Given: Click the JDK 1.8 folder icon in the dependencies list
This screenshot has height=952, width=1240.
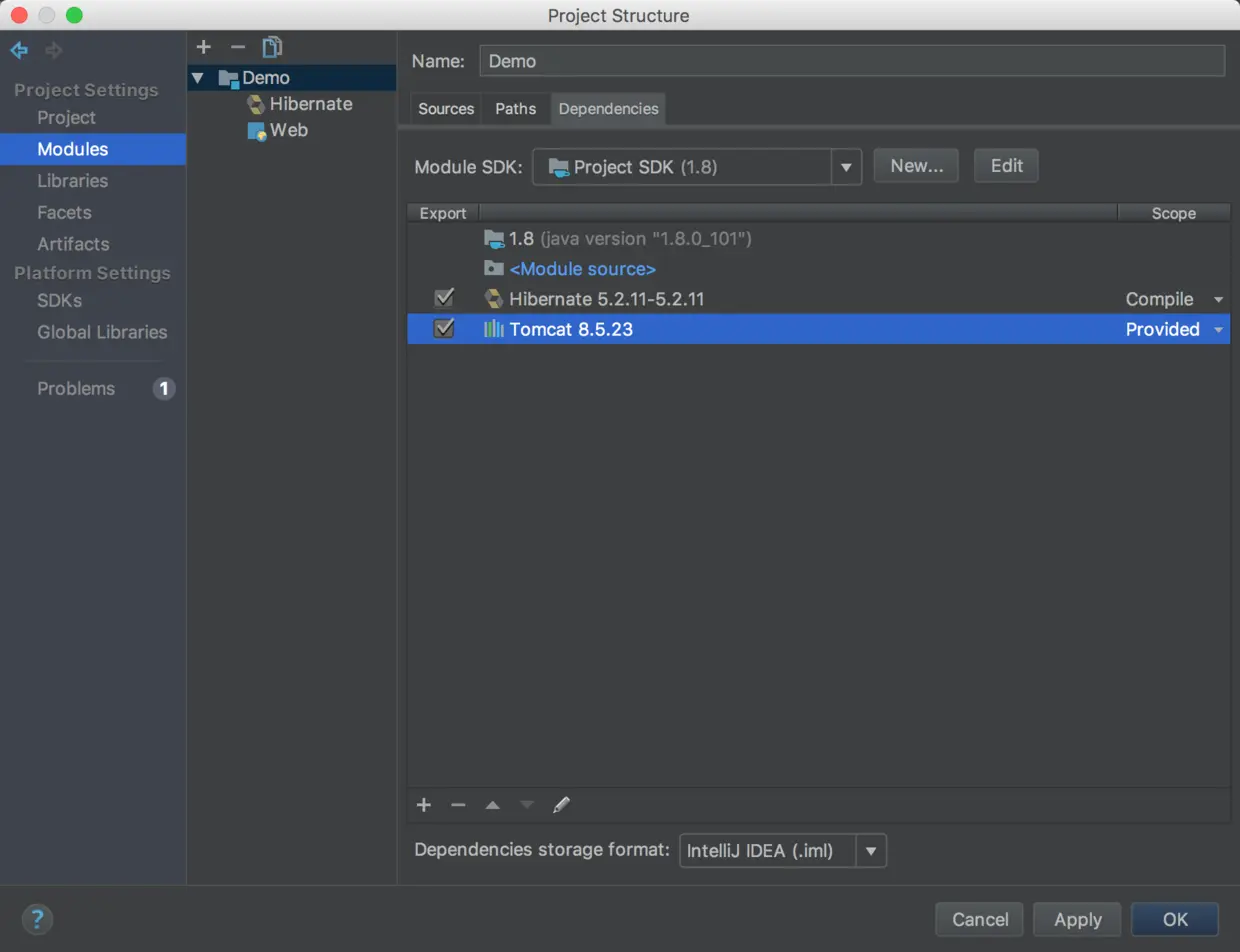Looking at the screenshot, I should click(494, 239).
